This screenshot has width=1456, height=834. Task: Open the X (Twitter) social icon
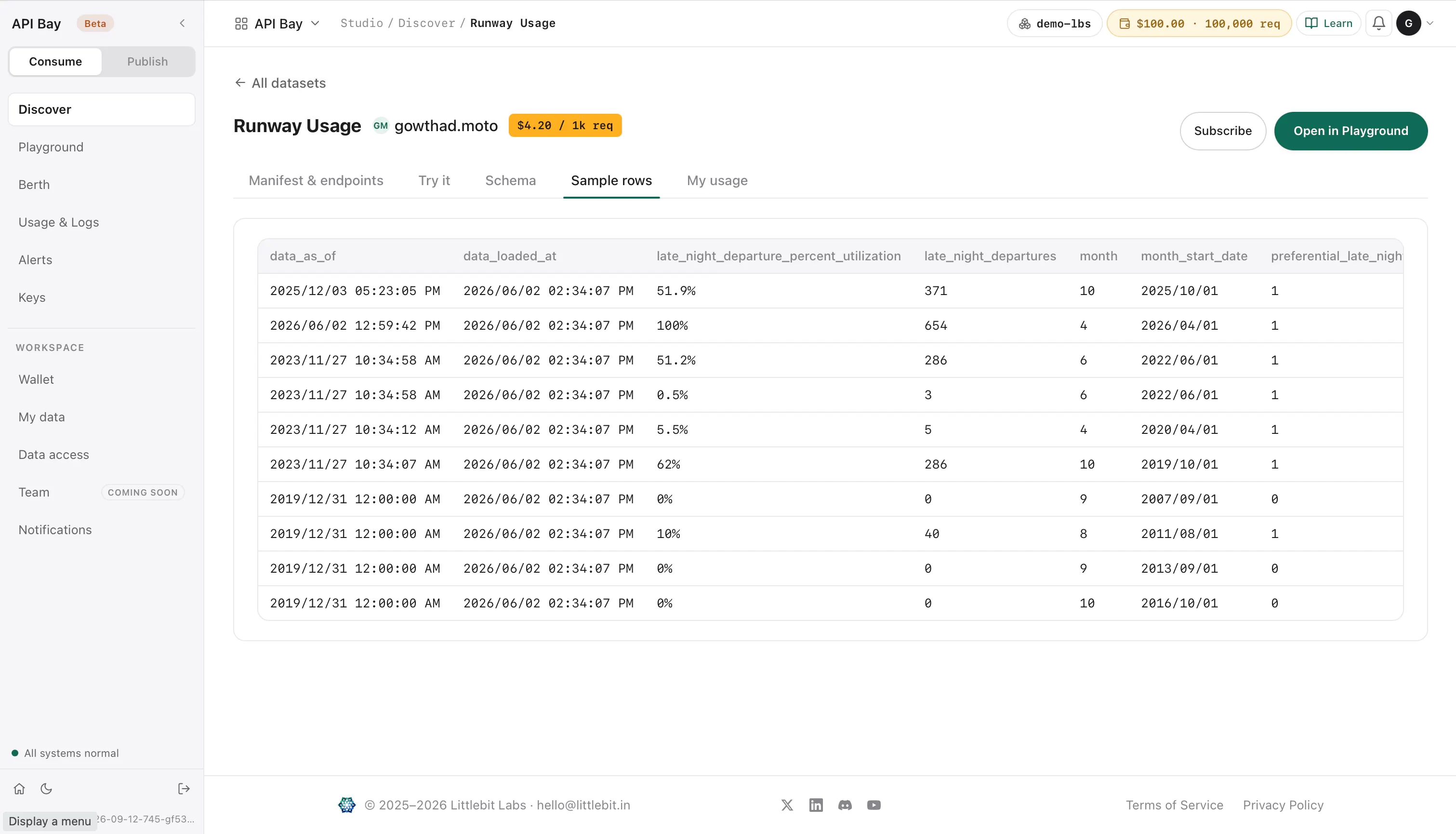tap(787, 805)
